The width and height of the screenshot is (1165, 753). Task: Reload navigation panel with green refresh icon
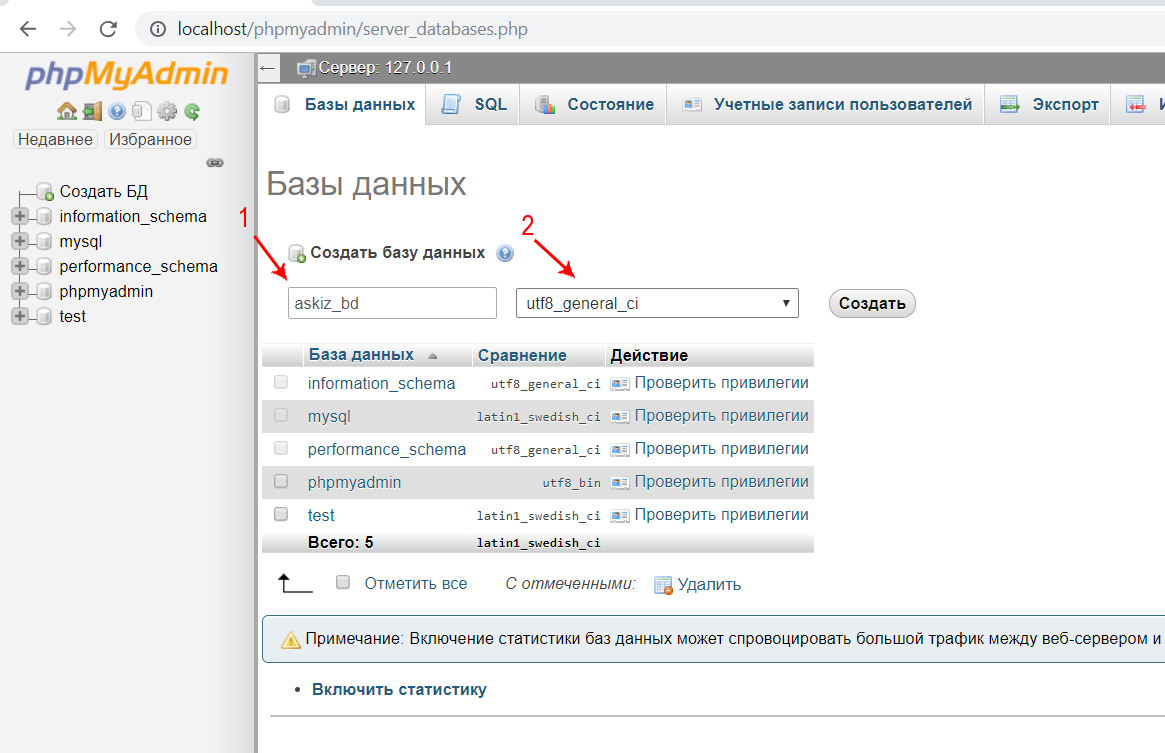point(192,111)
